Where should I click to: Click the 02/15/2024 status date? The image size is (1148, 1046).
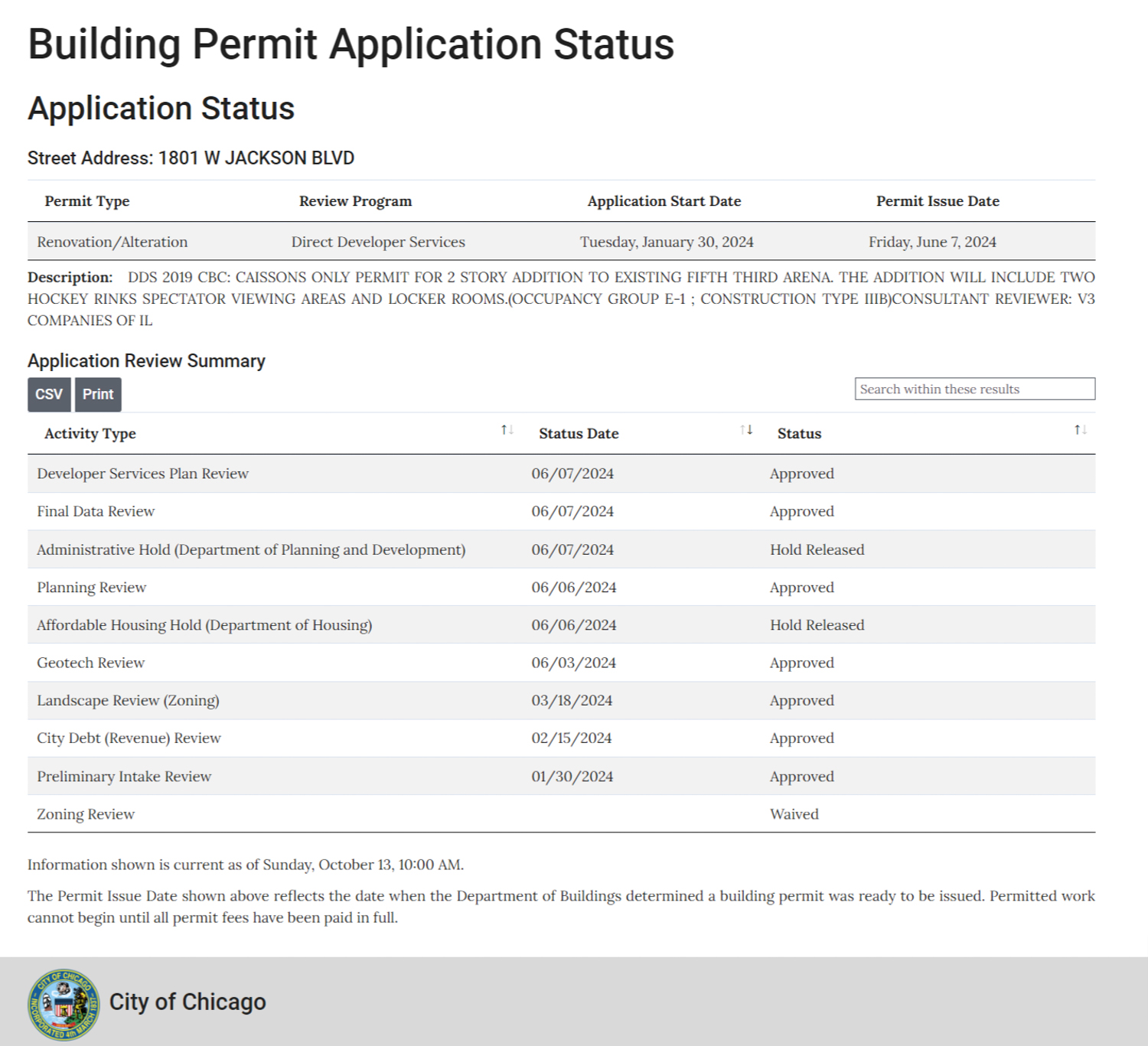572,738
